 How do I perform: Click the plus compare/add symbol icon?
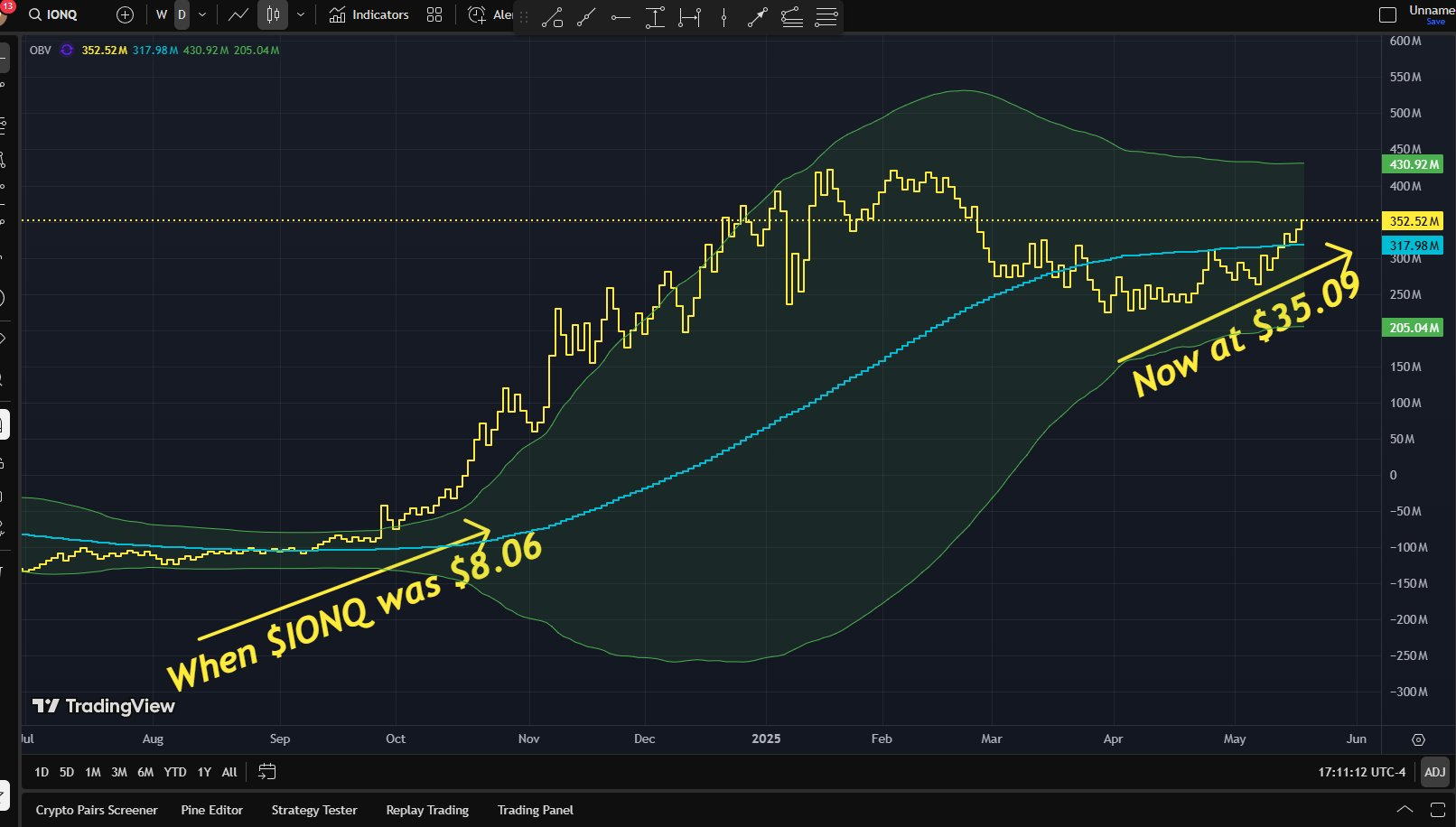(x=126, y=14)
